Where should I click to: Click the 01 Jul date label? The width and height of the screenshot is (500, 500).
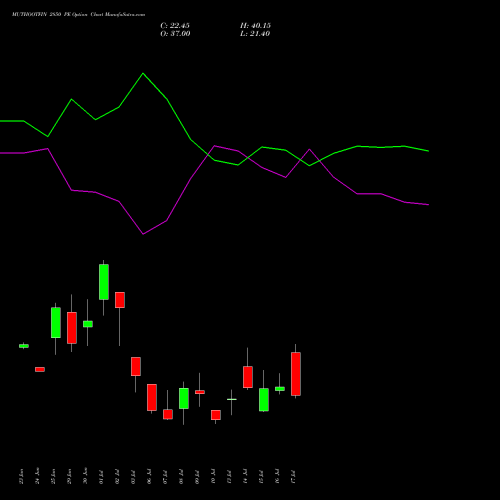point(102,477)
